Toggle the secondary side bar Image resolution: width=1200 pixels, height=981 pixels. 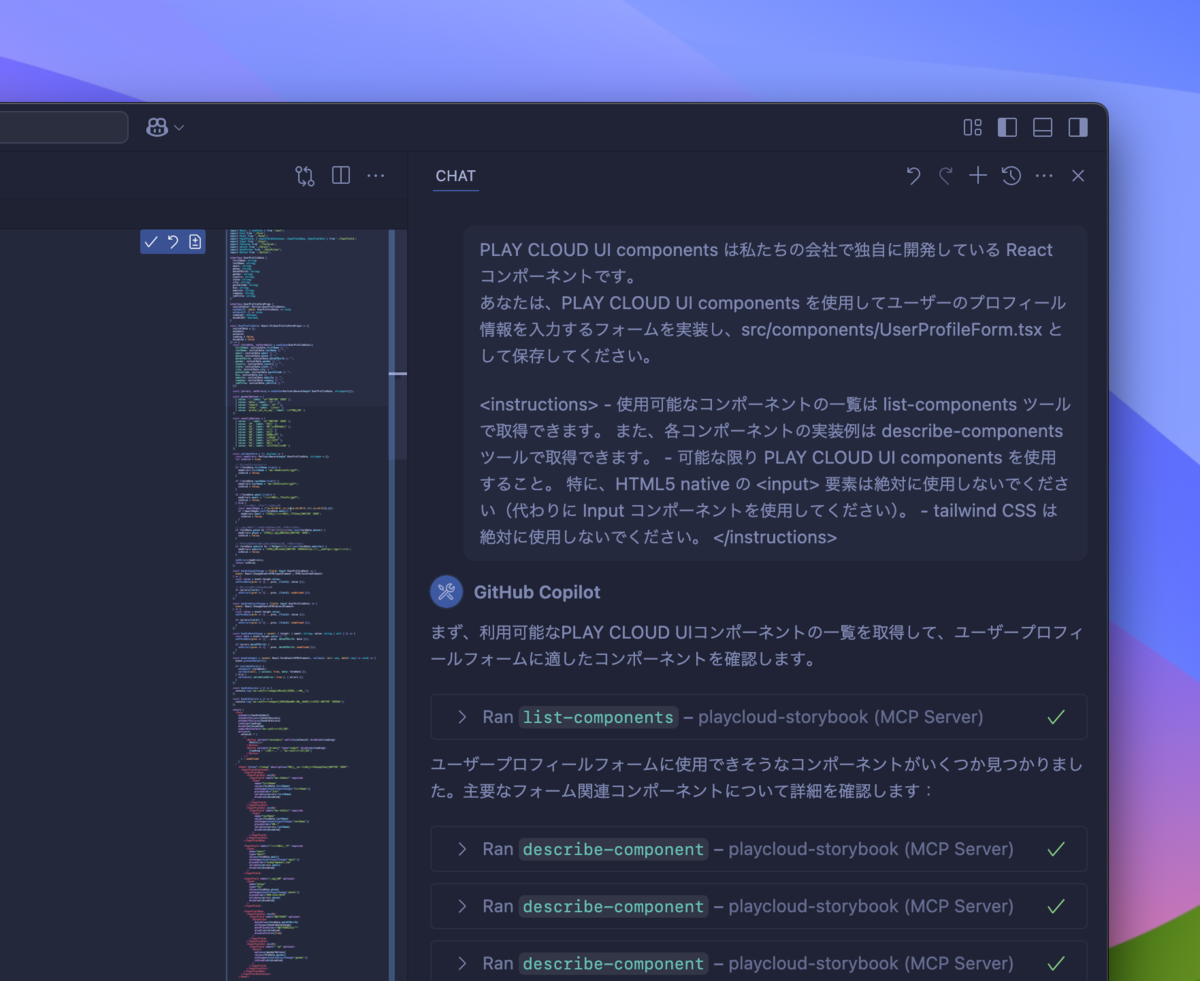(x=1078, y=127)
